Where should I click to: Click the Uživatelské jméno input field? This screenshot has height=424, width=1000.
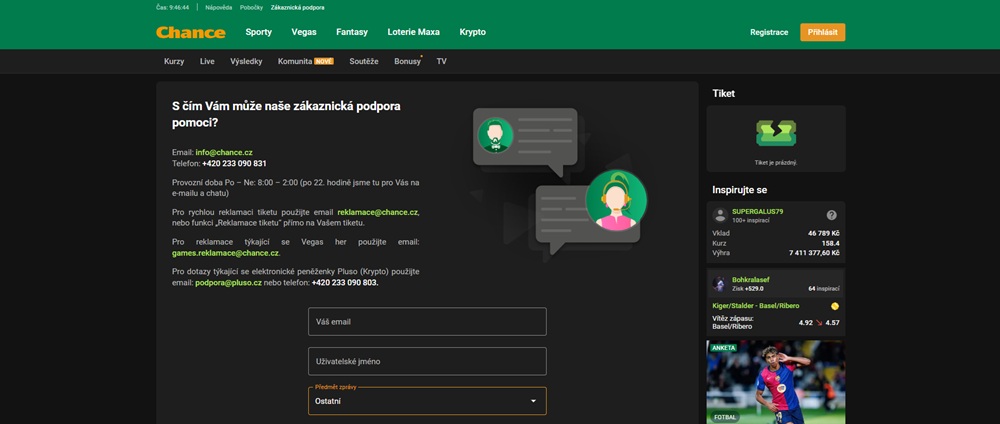(x=427, y=361)
